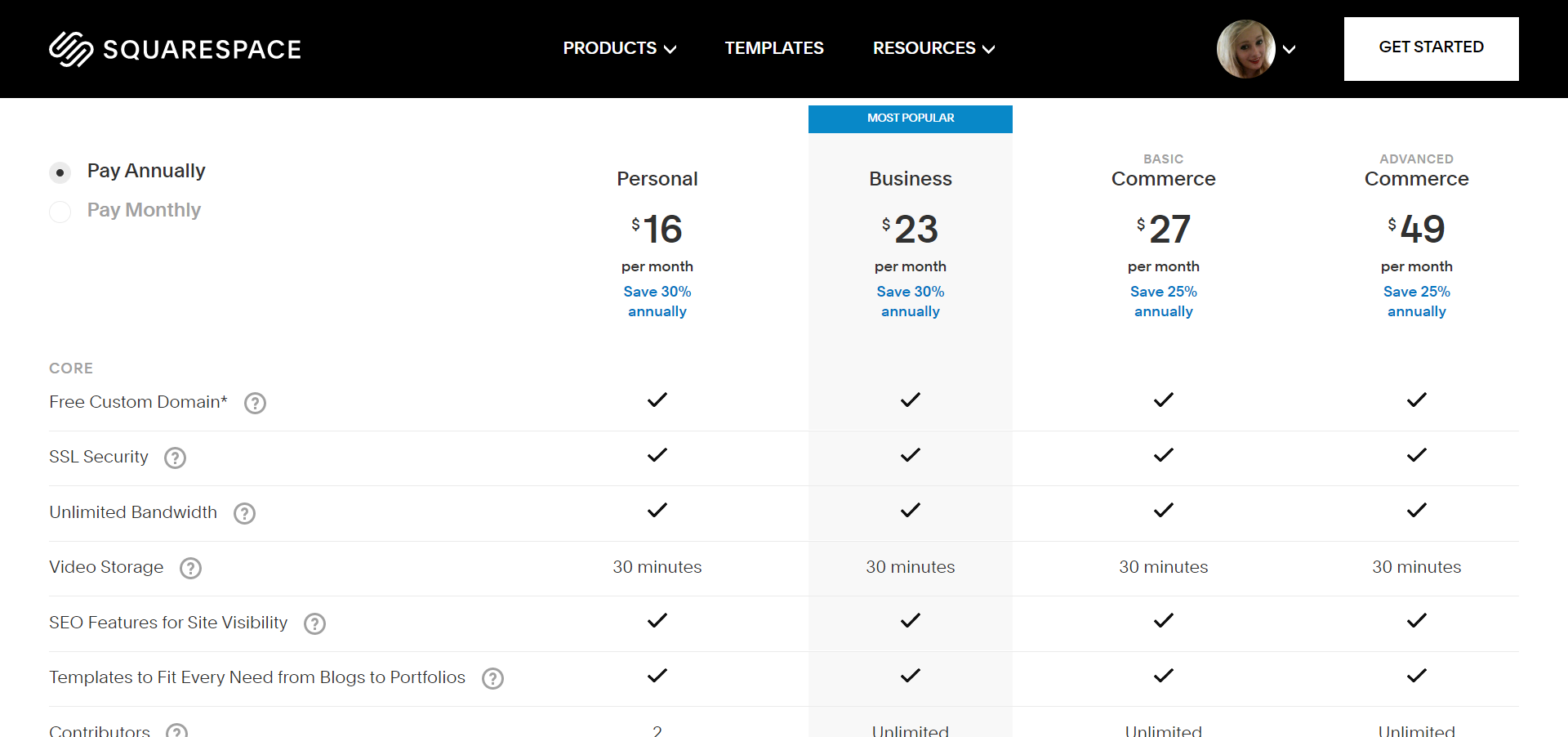The width and height of the screenshot is (1568, 737).
Task: Expand the RESOURCES menu
Action: [x=933, y=48]
